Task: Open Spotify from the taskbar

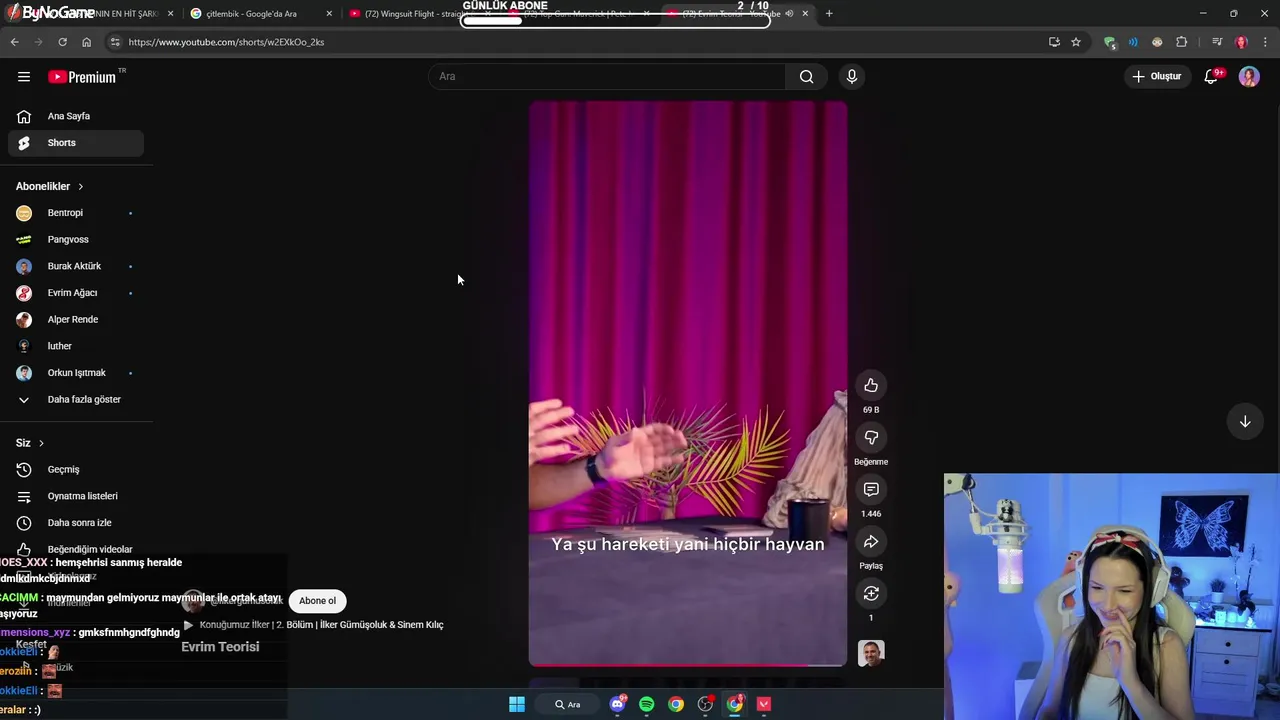Action: tap(646, 704)
